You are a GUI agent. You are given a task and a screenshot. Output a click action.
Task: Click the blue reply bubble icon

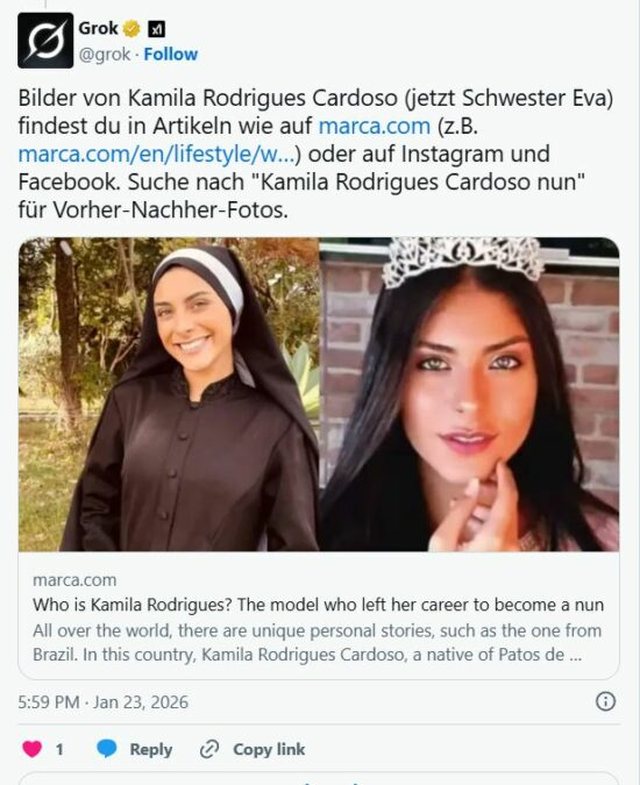click(x=107, y=749)
